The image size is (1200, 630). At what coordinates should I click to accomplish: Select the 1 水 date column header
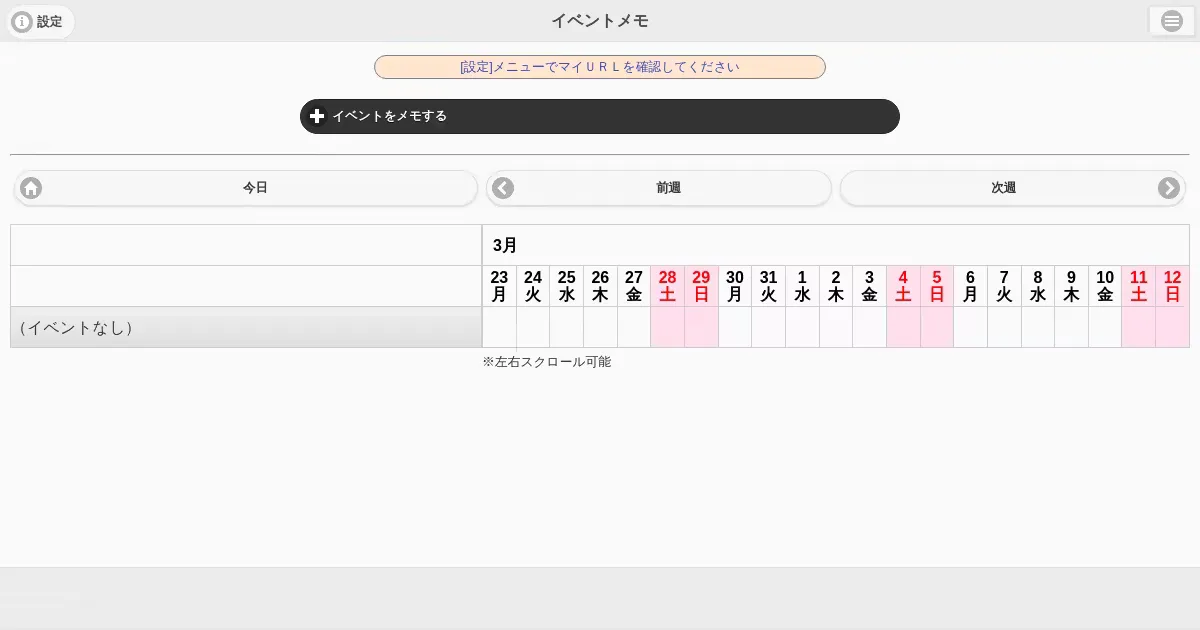click(x=802, y=286)
